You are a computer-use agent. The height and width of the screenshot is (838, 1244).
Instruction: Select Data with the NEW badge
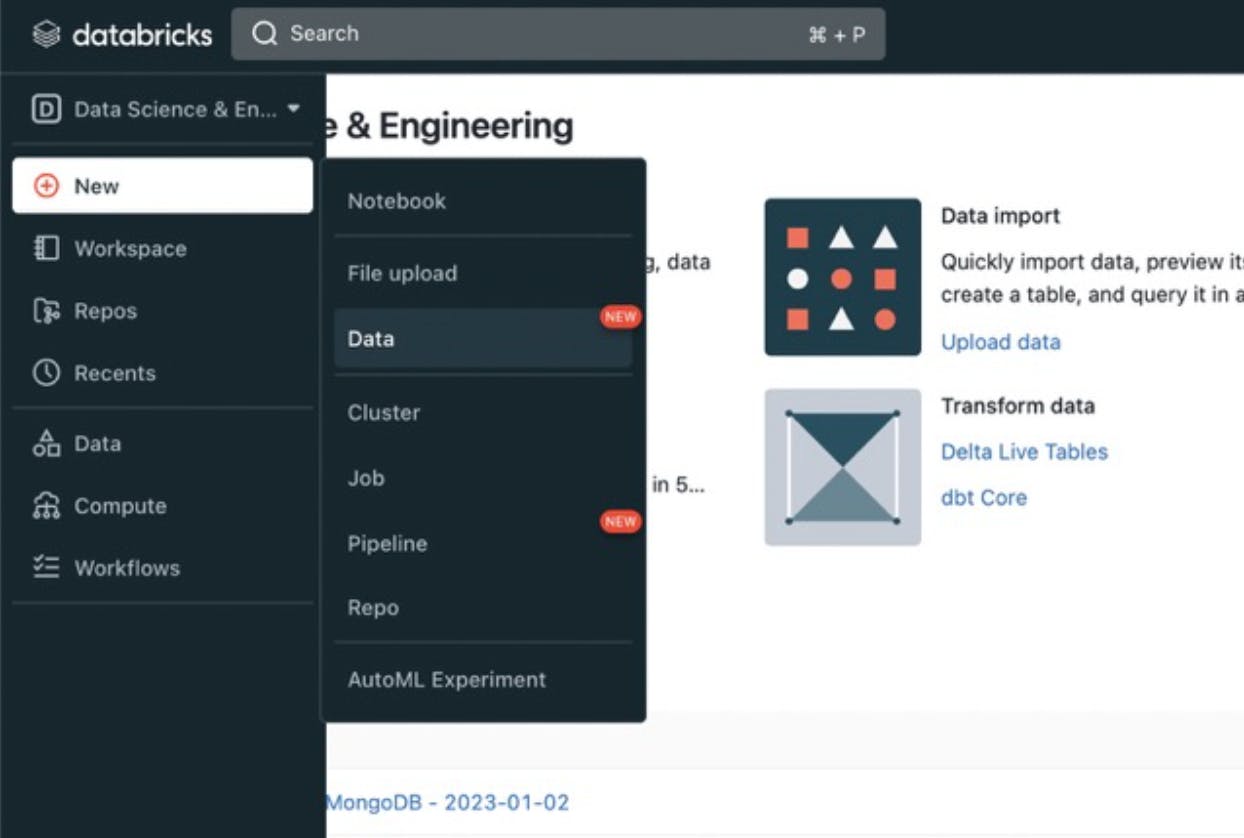[x=370, y=338]
